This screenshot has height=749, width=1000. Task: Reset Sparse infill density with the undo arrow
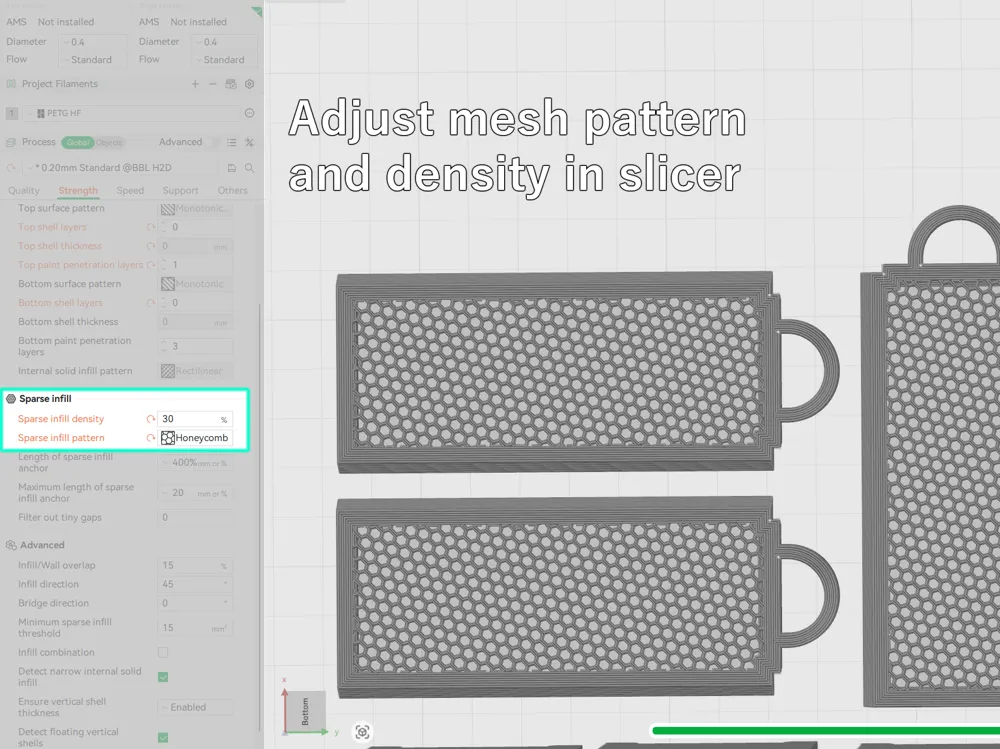pyautogui.click(x=151, y=418)
